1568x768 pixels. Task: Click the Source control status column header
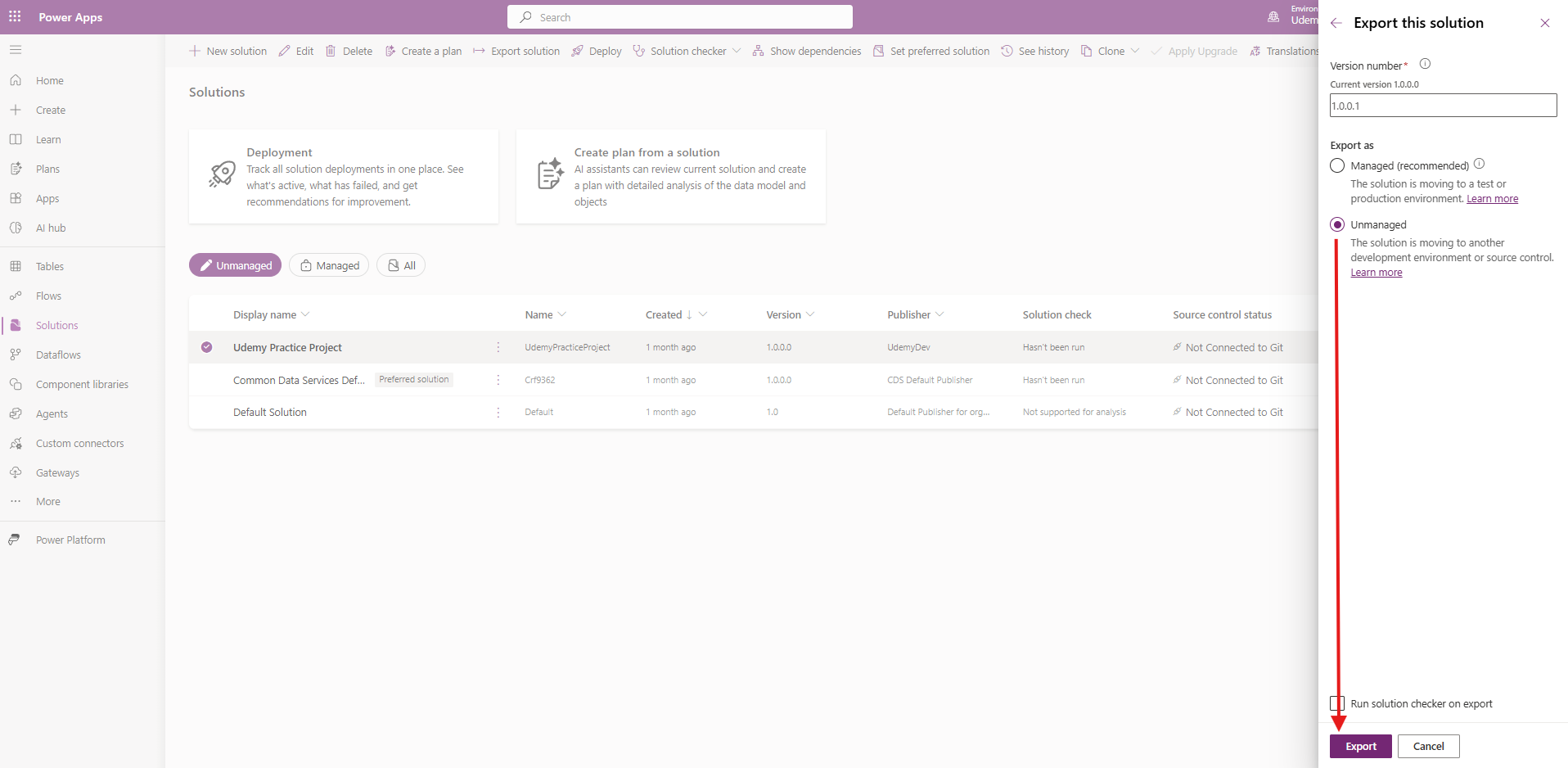click(1222, 314)
